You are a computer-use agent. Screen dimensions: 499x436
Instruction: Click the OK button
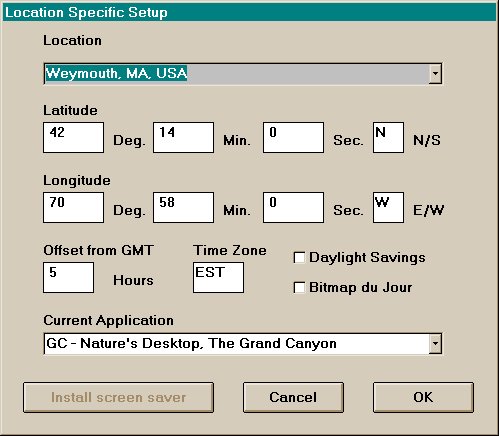423,397
